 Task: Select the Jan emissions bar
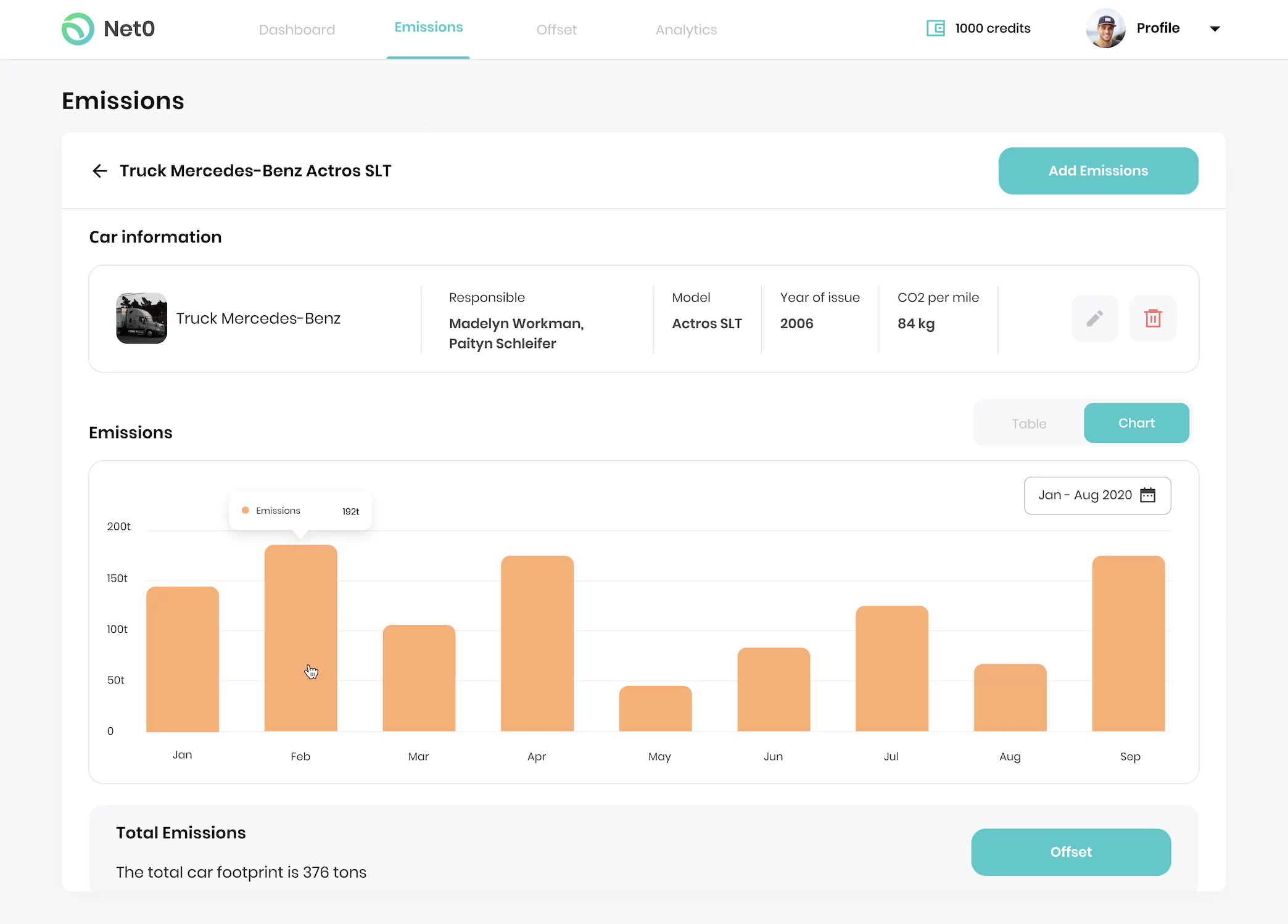[x=183, y=659]
